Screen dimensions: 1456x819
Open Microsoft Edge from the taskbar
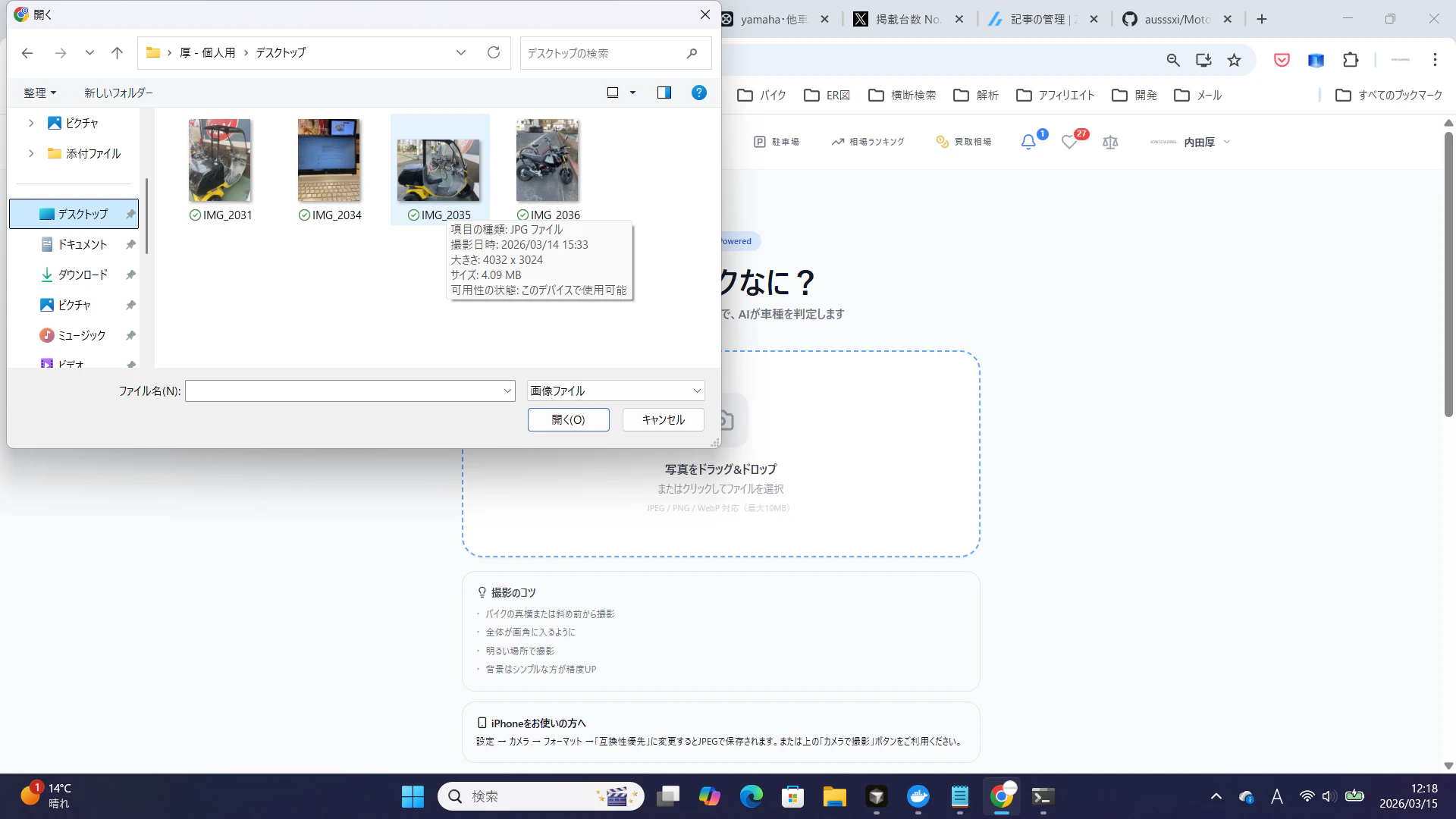point(751,796)
